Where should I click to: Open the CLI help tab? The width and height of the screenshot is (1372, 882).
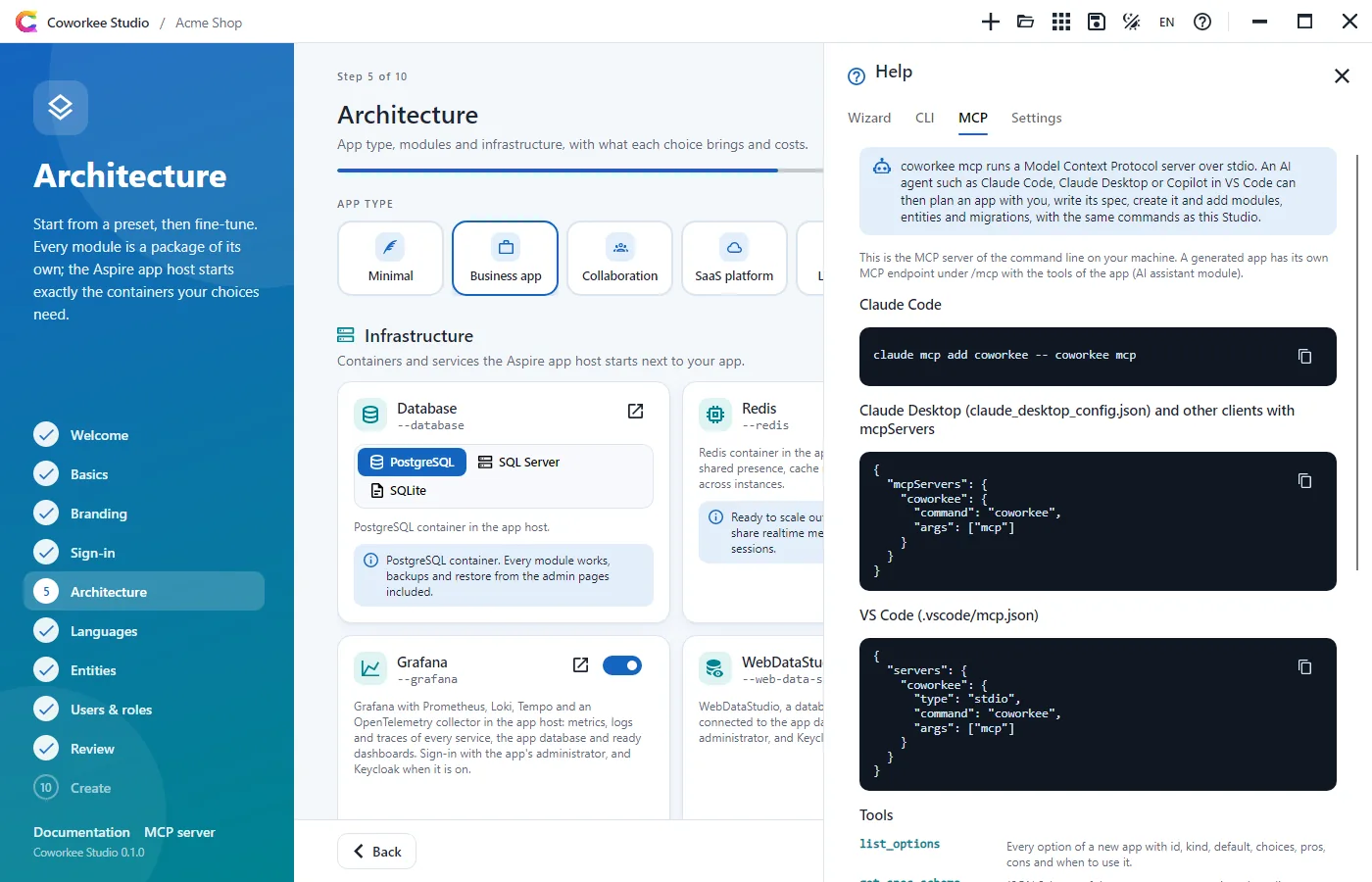pyautogui.click(x=925, y=118)
